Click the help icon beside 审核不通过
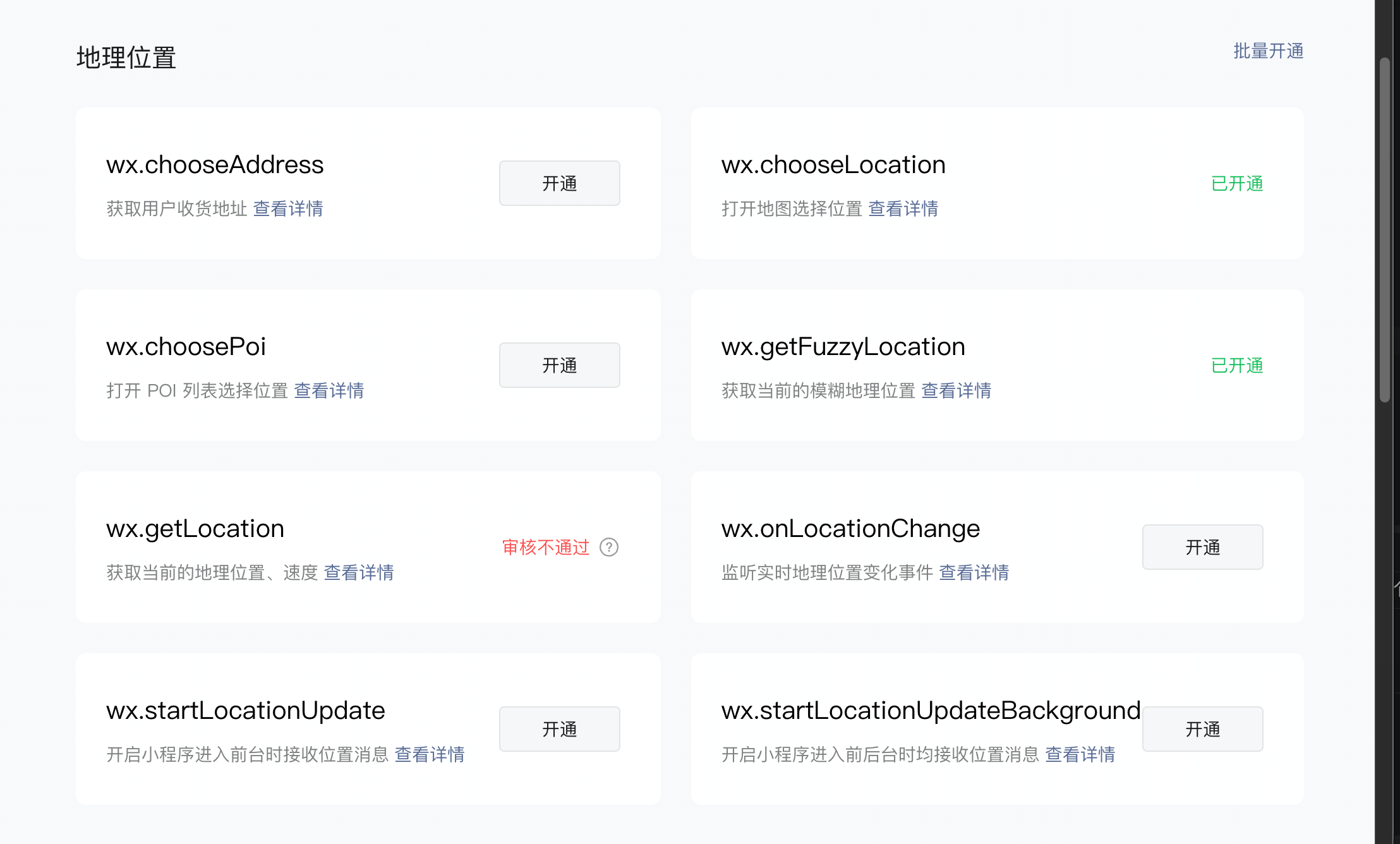1400x844 pixels. (x=608, y=547)
